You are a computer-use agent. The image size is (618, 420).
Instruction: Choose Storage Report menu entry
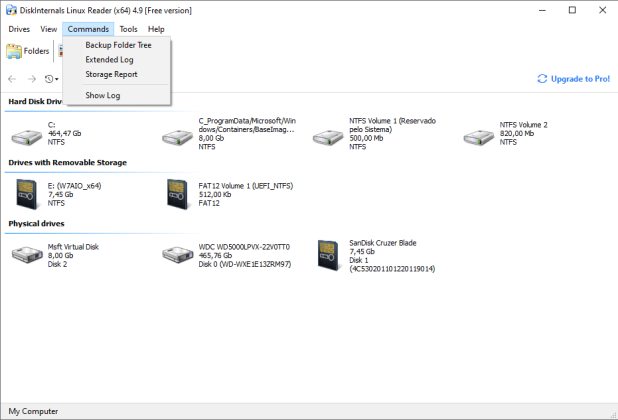(111, 74)
